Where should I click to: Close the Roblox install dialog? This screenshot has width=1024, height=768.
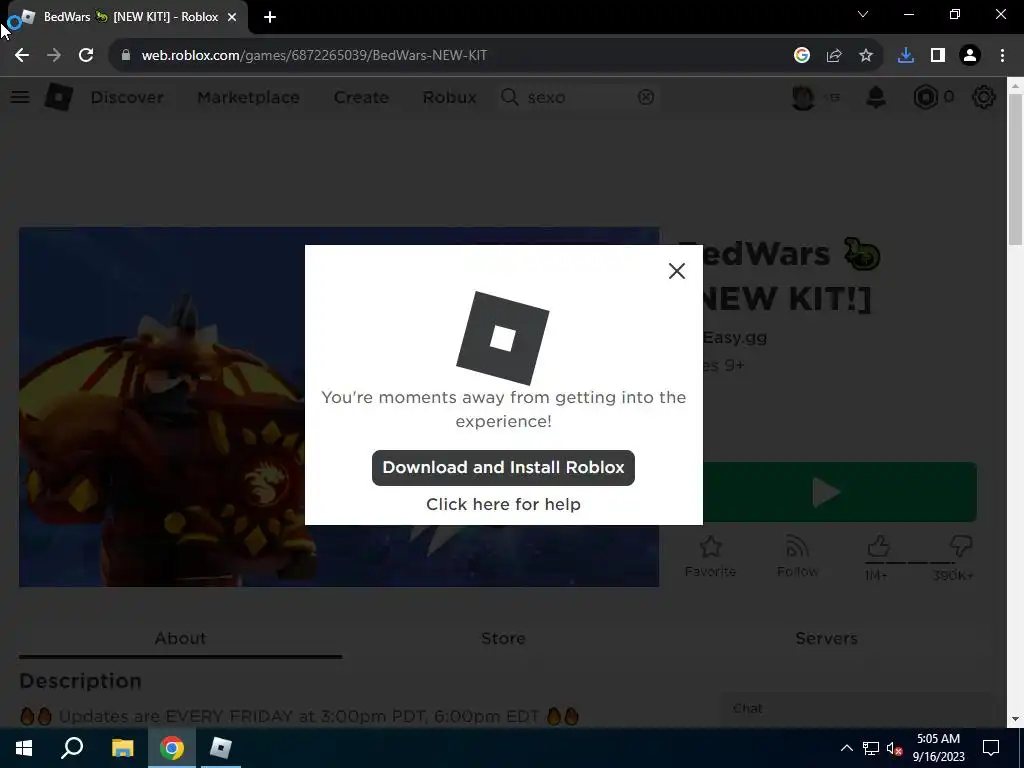(x=677, y=271)
